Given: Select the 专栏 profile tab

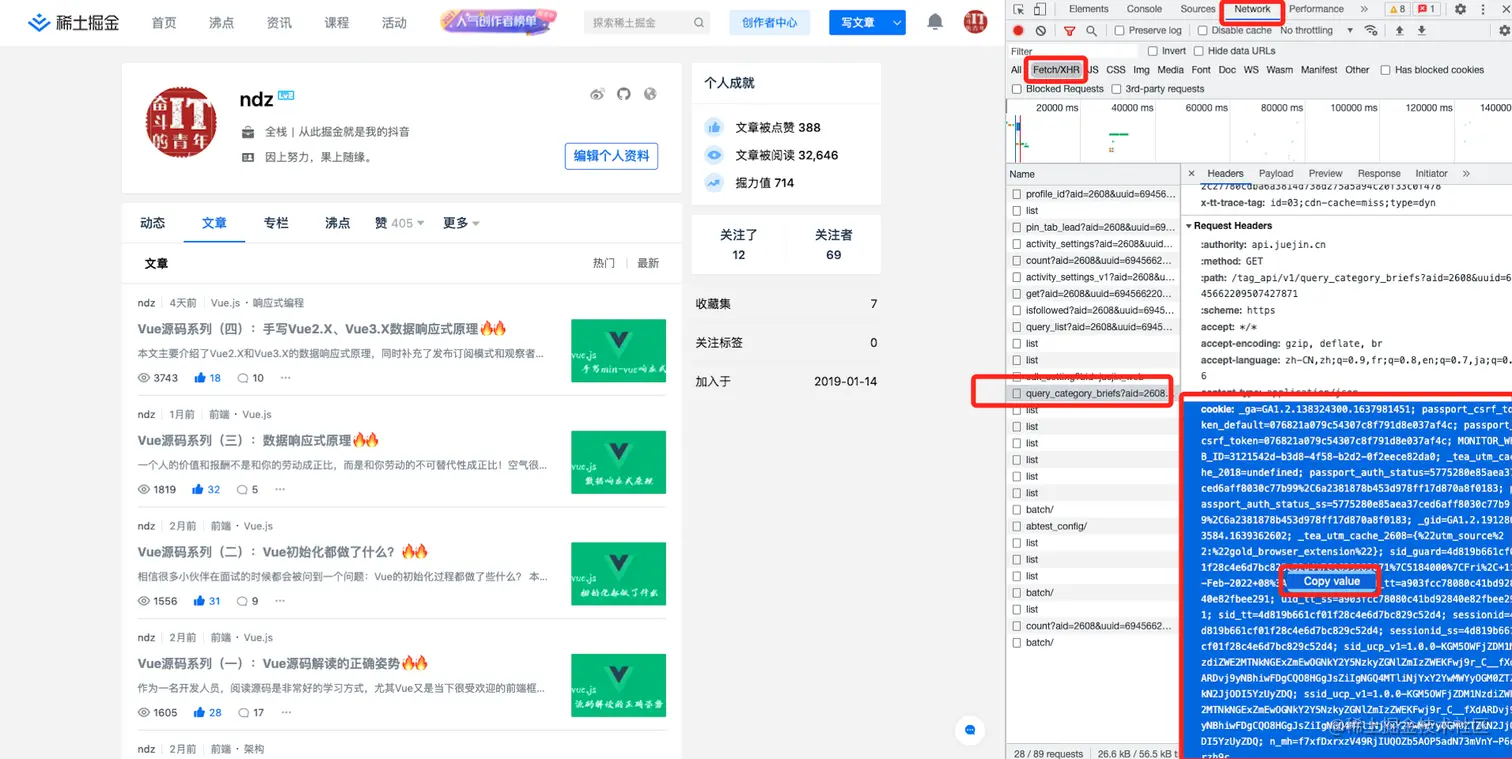Looking at the screenshot, I should (276, 223).
